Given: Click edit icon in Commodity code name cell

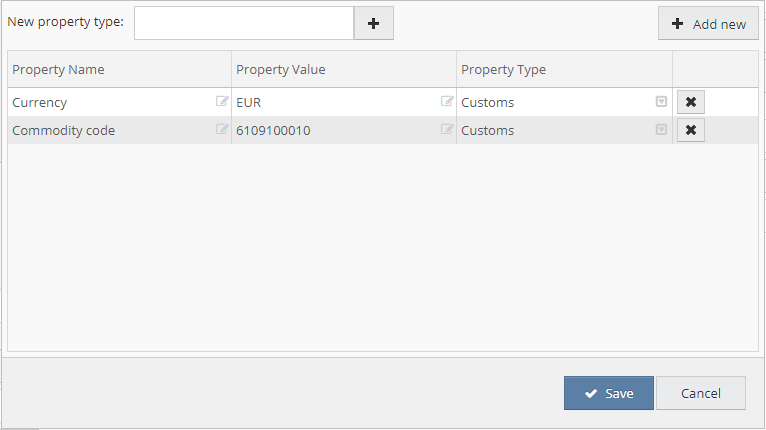Looking at the screenshot, I should [x=222, y=130].
